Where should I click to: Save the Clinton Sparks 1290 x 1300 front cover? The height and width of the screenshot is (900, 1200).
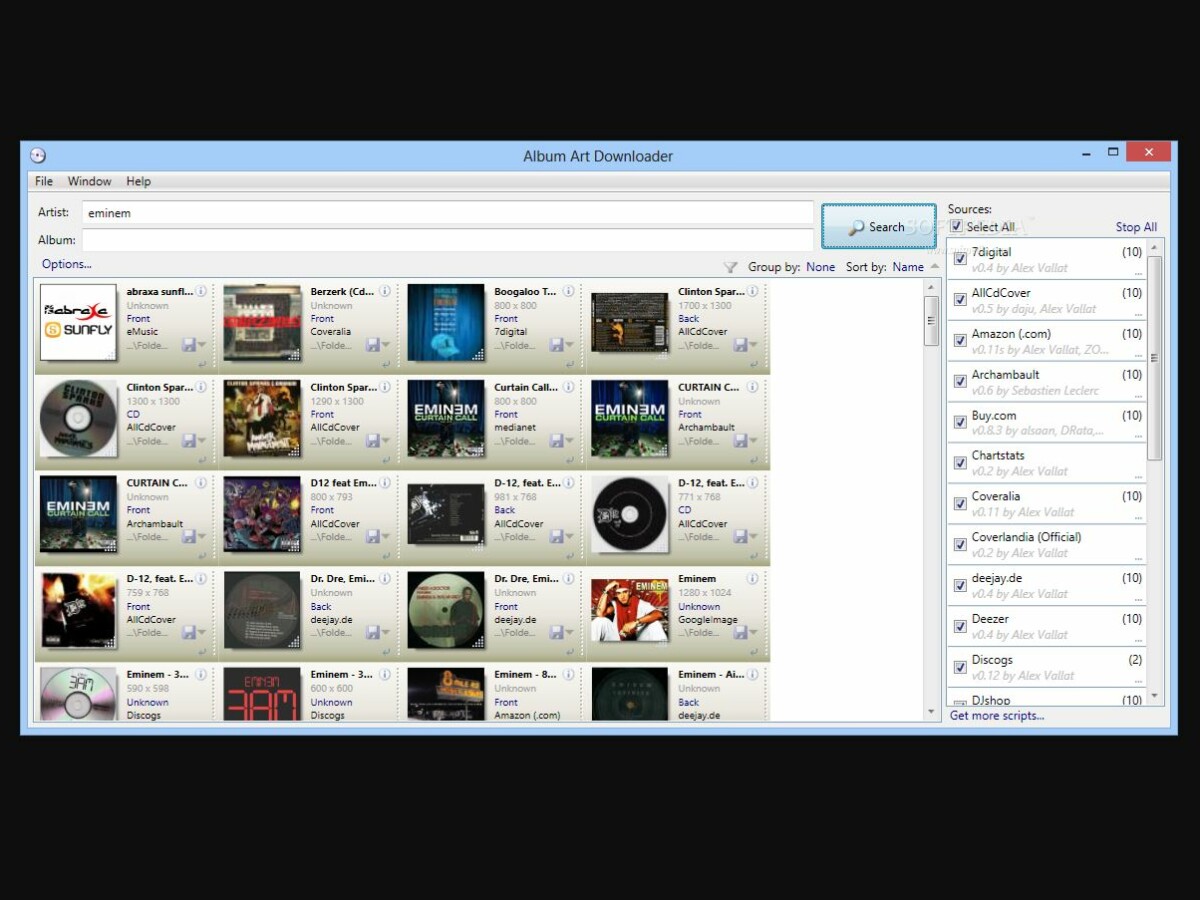click(373, 441)
